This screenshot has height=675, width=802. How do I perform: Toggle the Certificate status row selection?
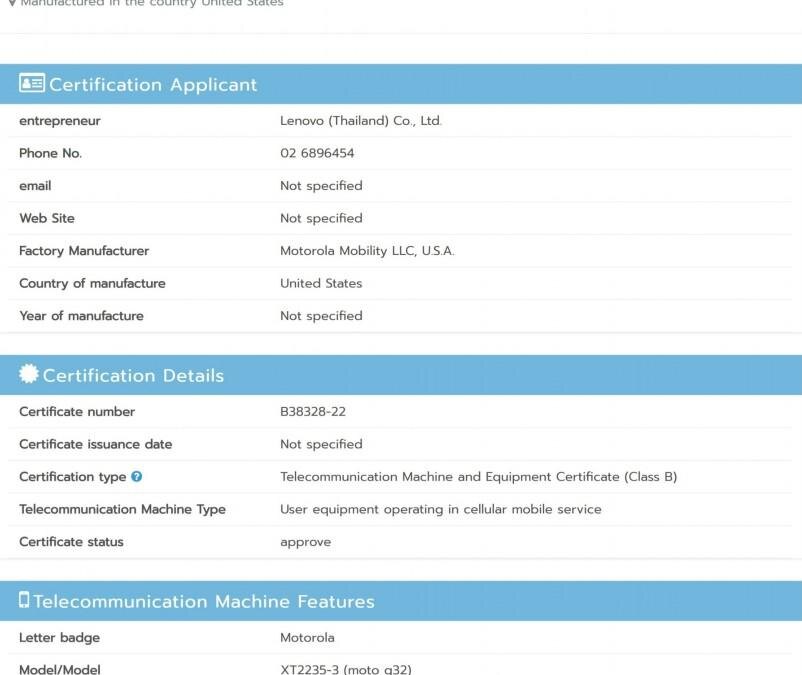pos(400,541)
